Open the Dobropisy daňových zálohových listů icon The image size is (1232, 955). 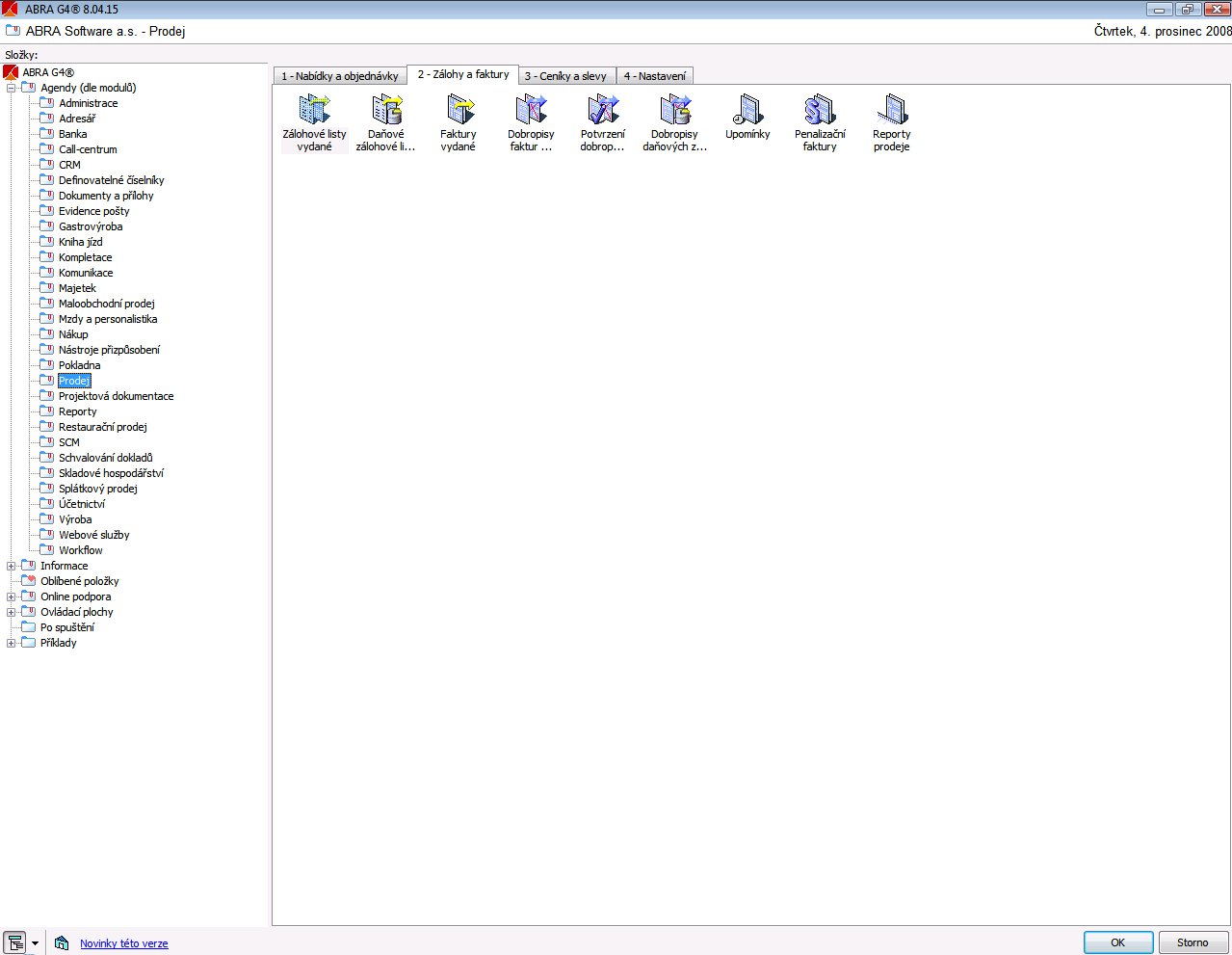point(675,110)
